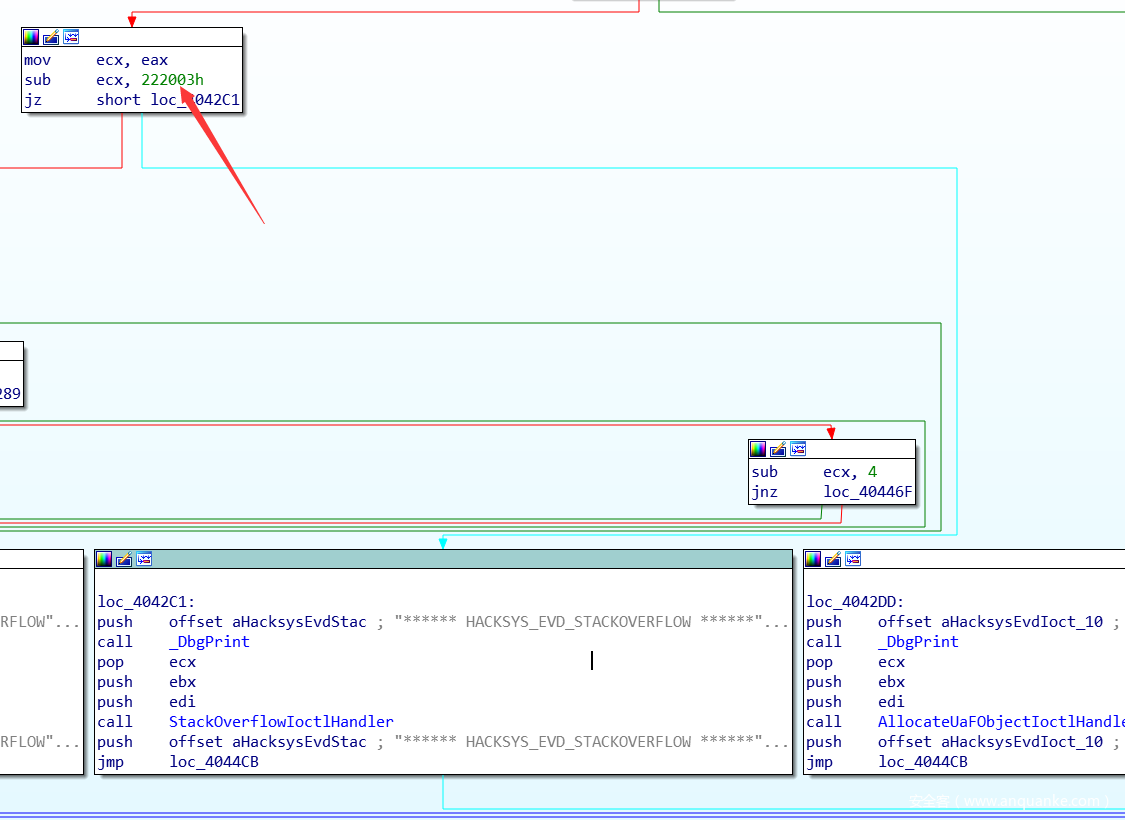Click the group nodes icon in the sub ecx, 4 block
The image size is (1125, 820).
coord(798,449)
